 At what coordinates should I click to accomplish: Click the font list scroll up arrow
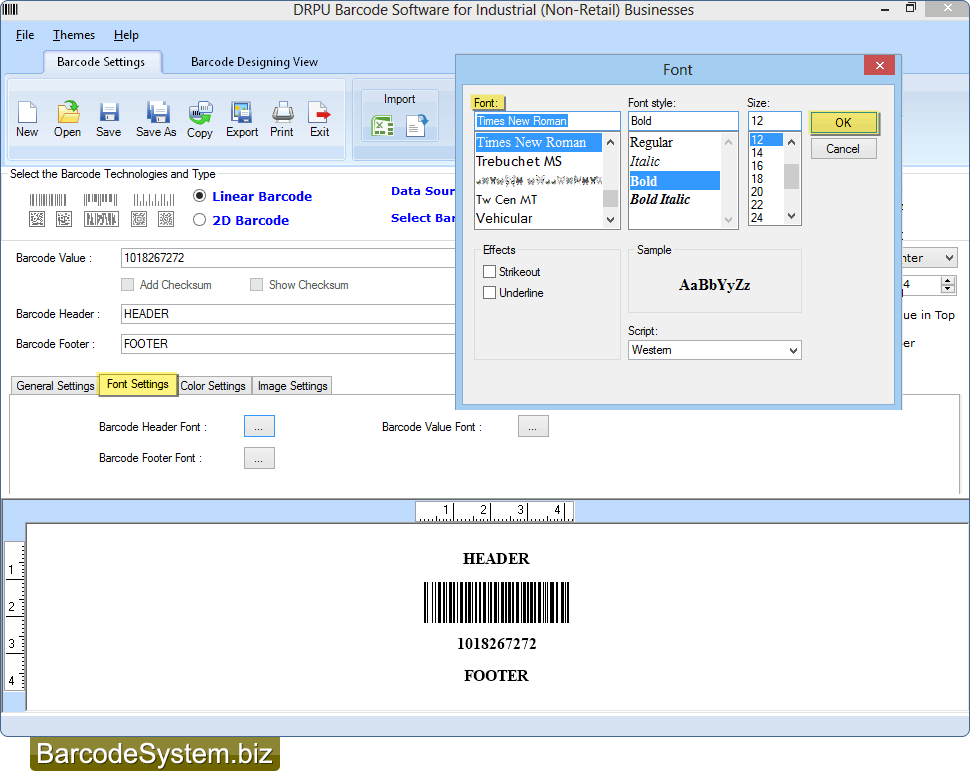[x=611, y=142]
